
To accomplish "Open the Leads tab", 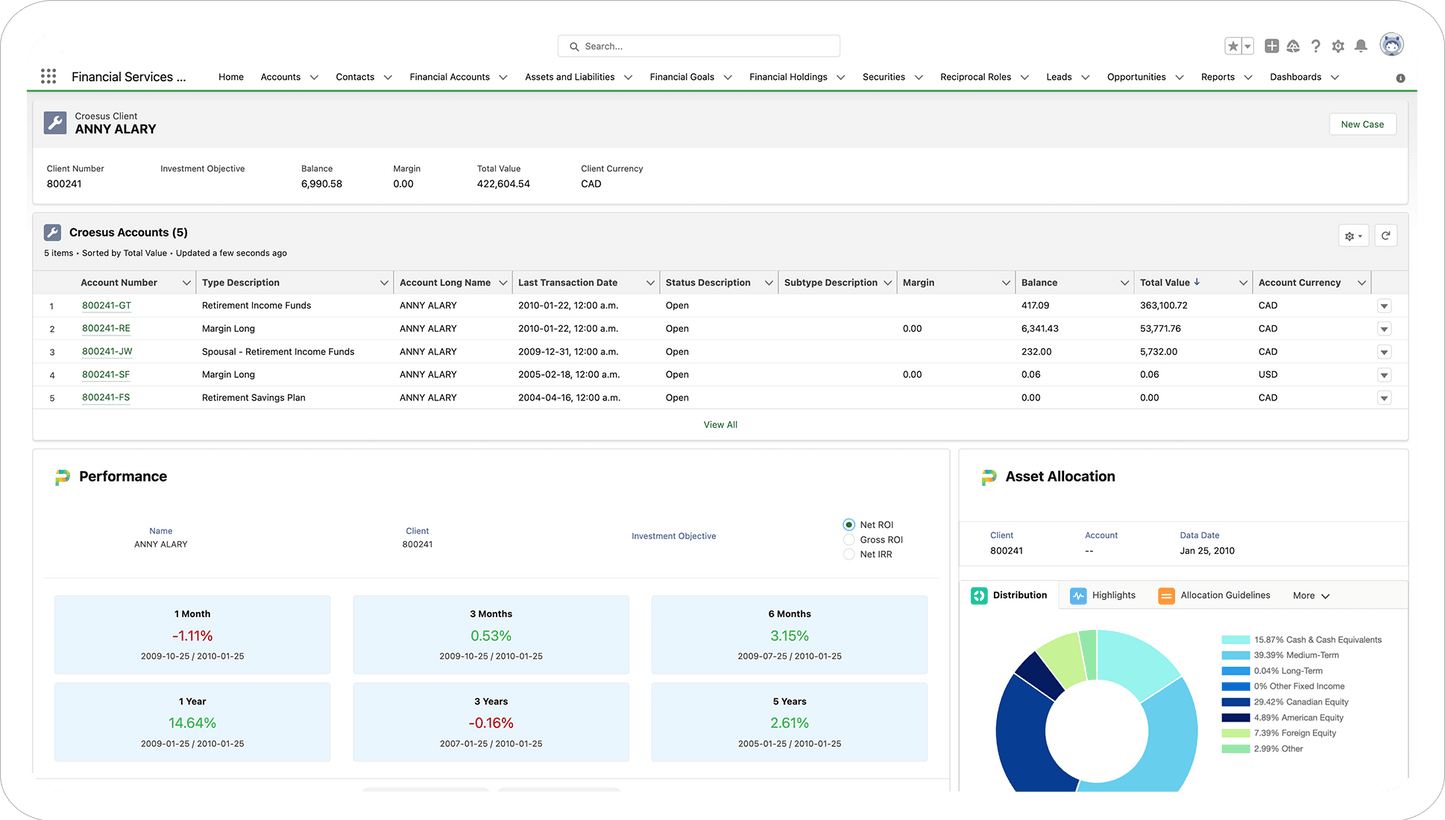I will click(x=1059, y=77).
